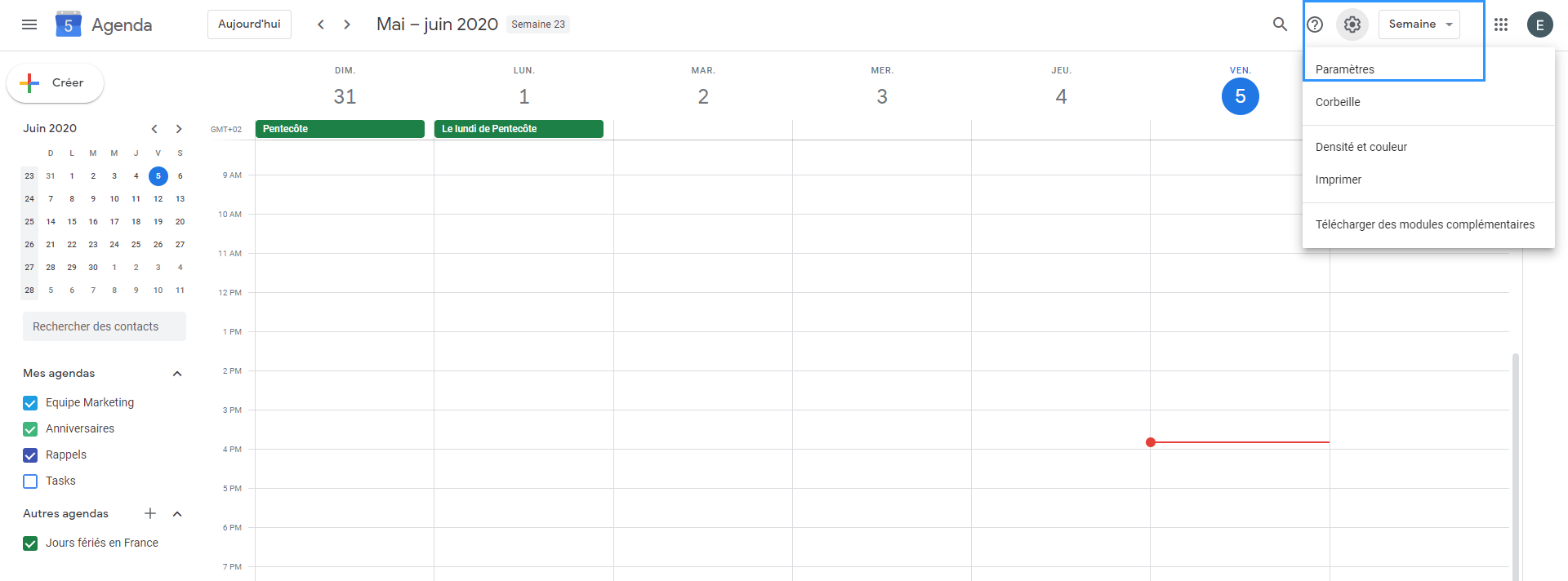Viewport: 1568px width, 581px height.
Task: Open the main menu hamburger icon
Action: pos(29,24)
